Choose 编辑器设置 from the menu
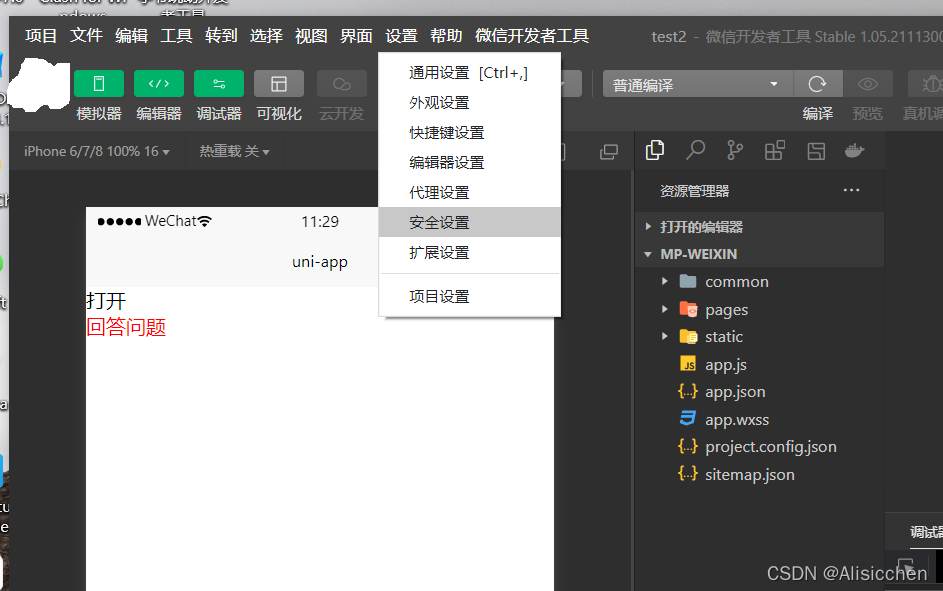 click(470, 163)
